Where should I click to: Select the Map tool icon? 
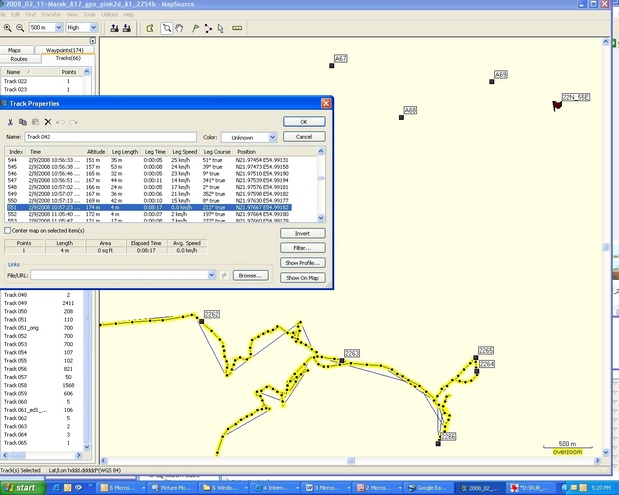pos(150,28)
